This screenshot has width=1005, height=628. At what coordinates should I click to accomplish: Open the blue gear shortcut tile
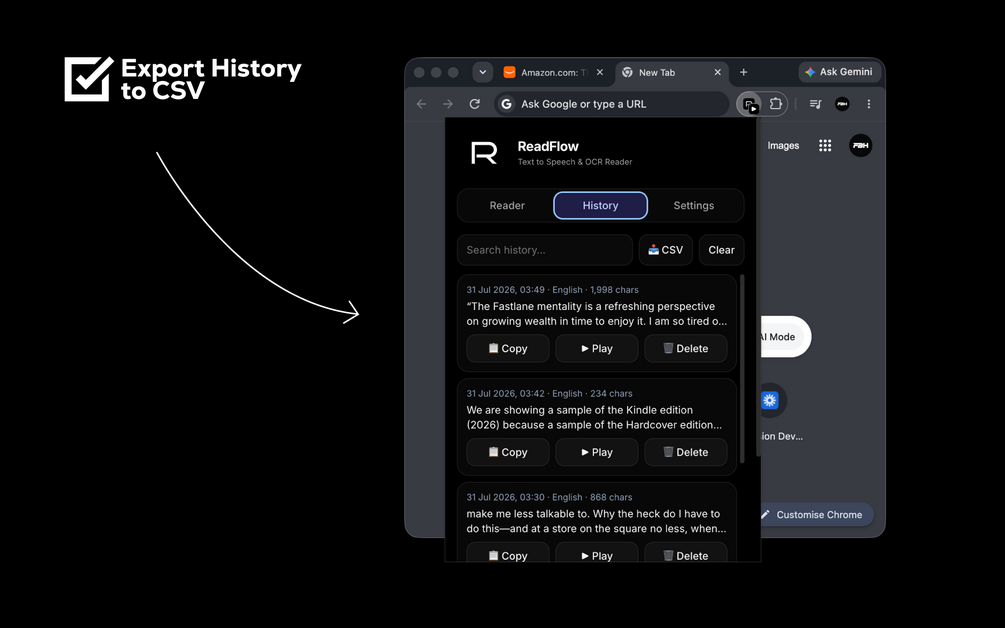click(770, 401)
